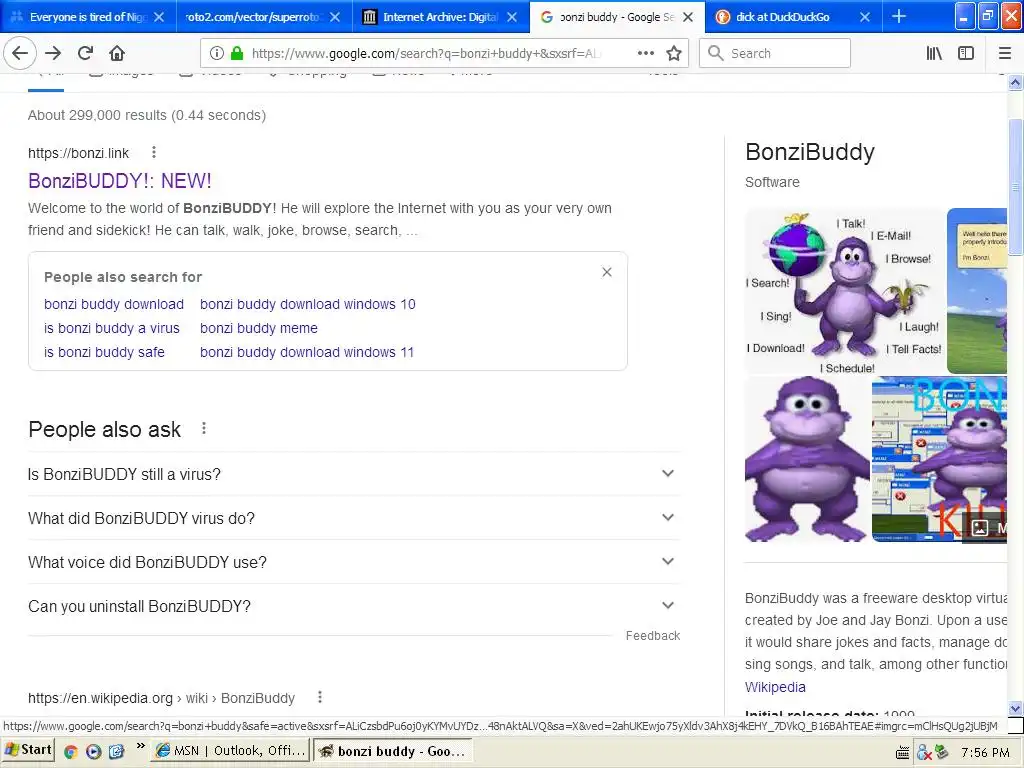Click the scrollbar up arrow
The height and width of the screenshot is (768, 1024).
[x=1015, y=82]
